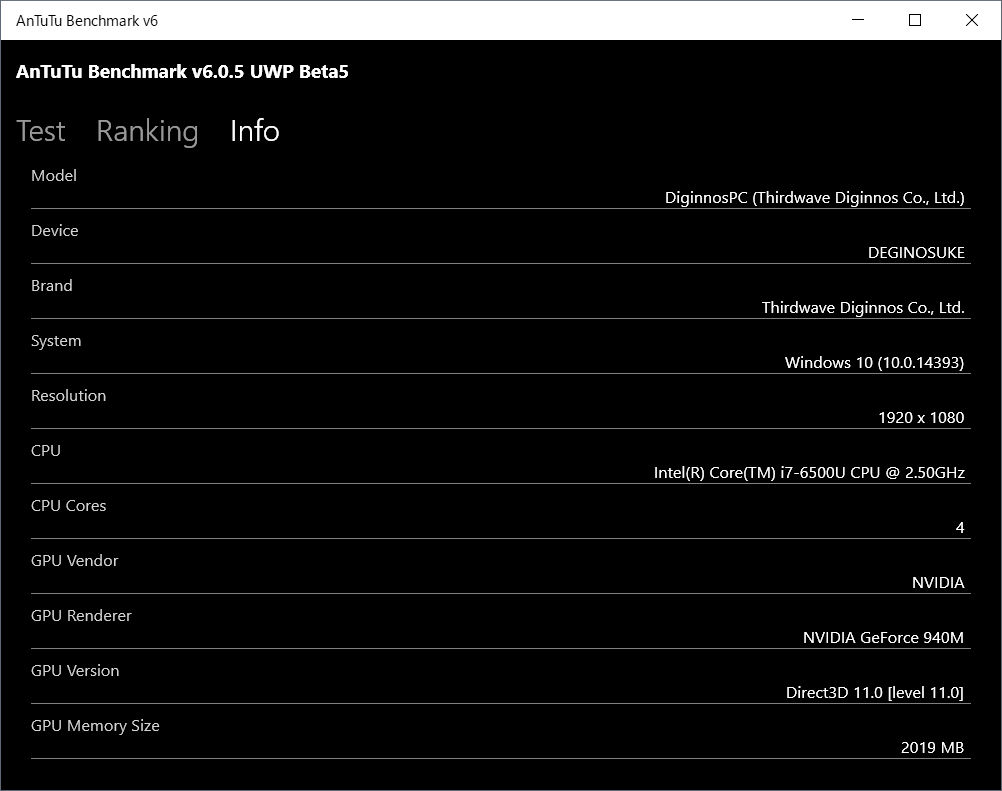The image size is (1002, 791).
Task: Select Windows 10 (10.0.14393) value
Action: (874, 363)
